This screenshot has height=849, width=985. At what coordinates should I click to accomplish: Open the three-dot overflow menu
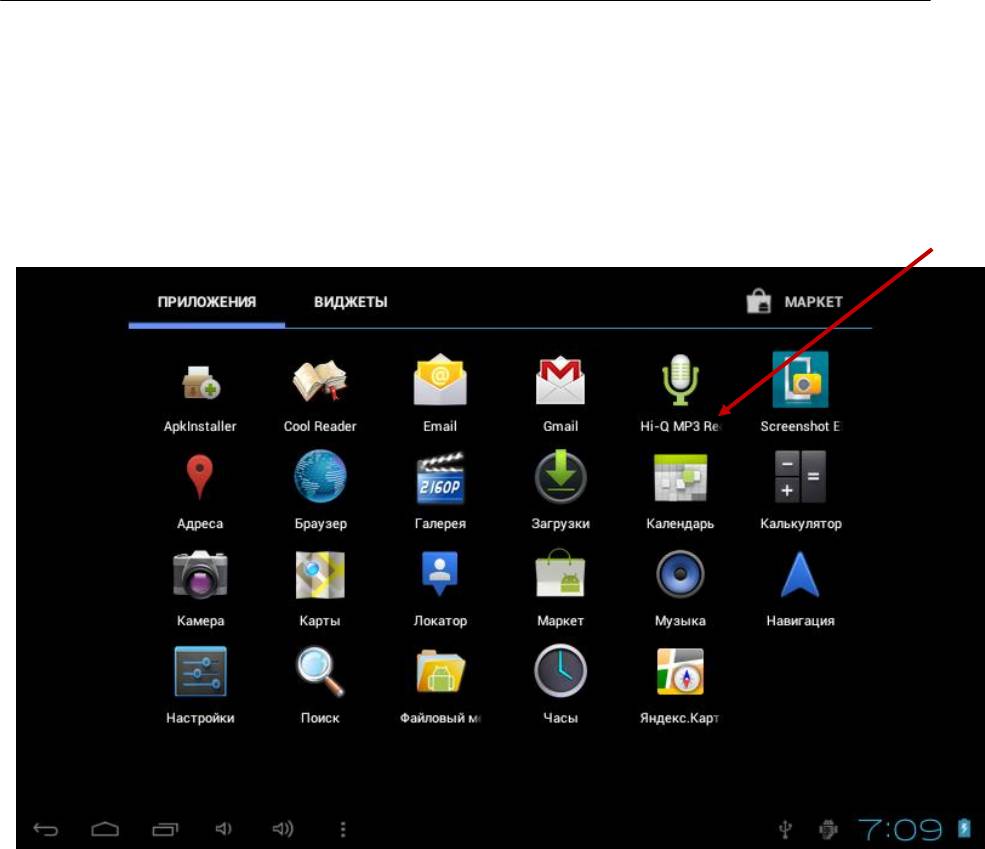click(x=343, y=828)
